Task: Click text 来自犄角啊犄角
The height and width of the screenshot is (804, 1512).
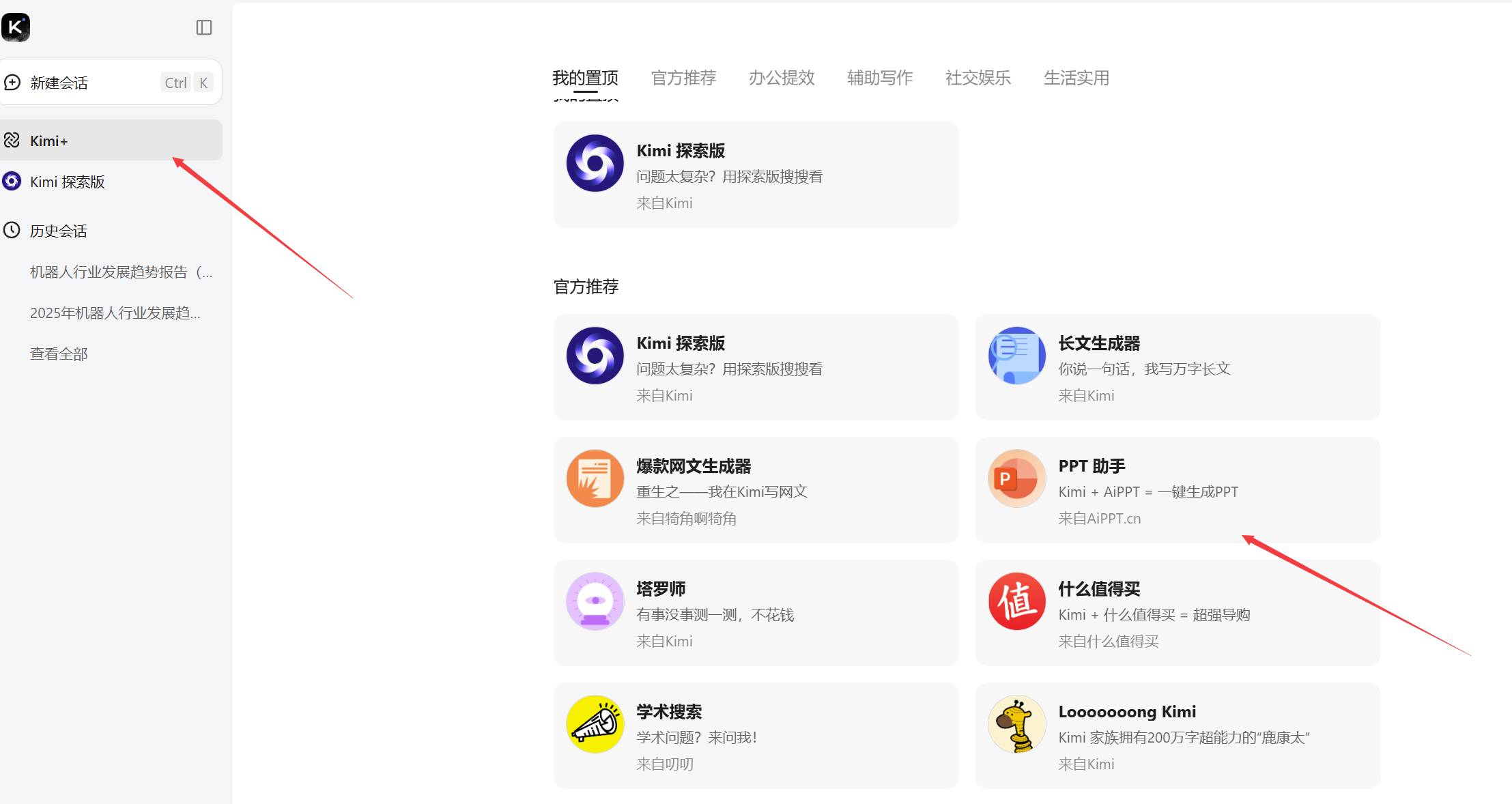Action: 687,519
